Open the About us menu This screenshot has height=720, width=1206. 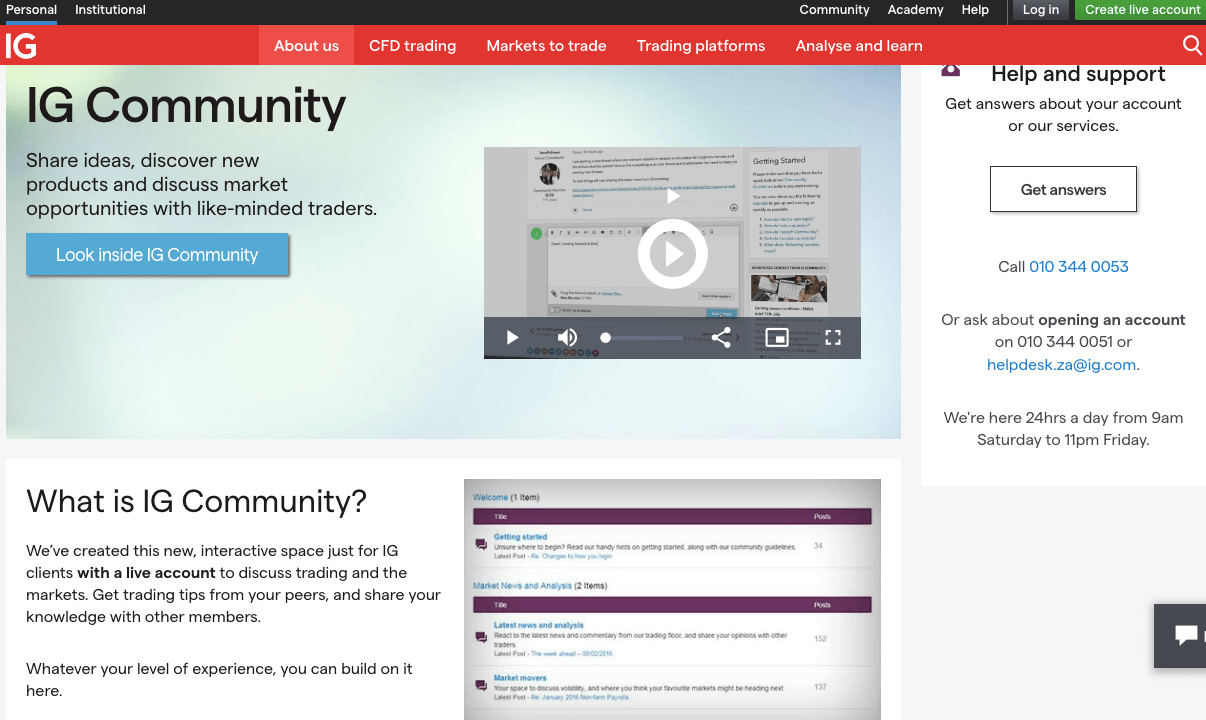coord(306,46)
